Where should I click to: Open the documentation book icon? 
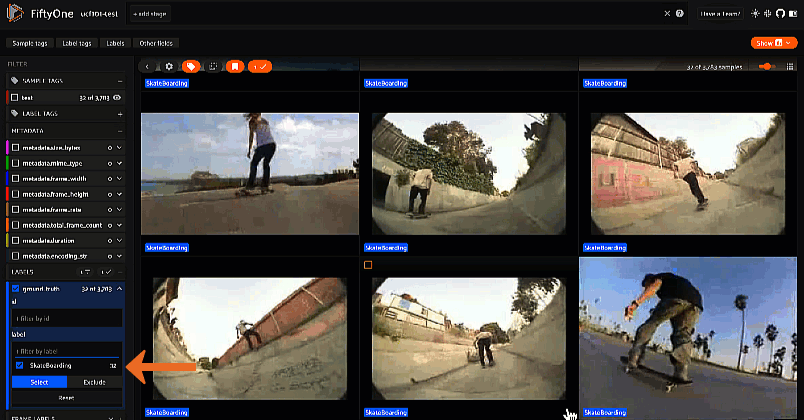click(793, 14)
